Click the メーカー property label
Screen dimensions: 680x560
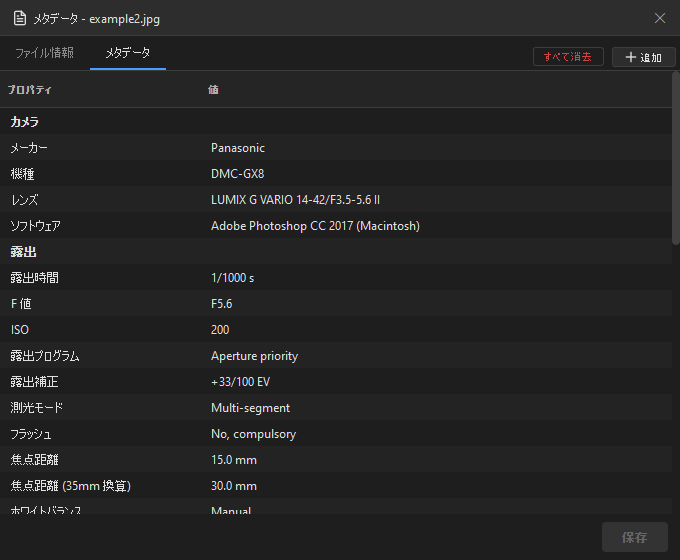29,148
